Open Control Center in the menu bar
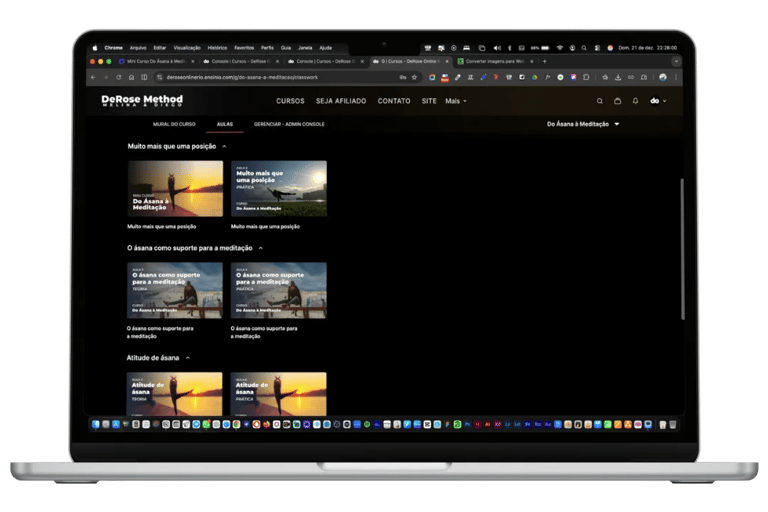The image size is (768, 512). [597, 48]
